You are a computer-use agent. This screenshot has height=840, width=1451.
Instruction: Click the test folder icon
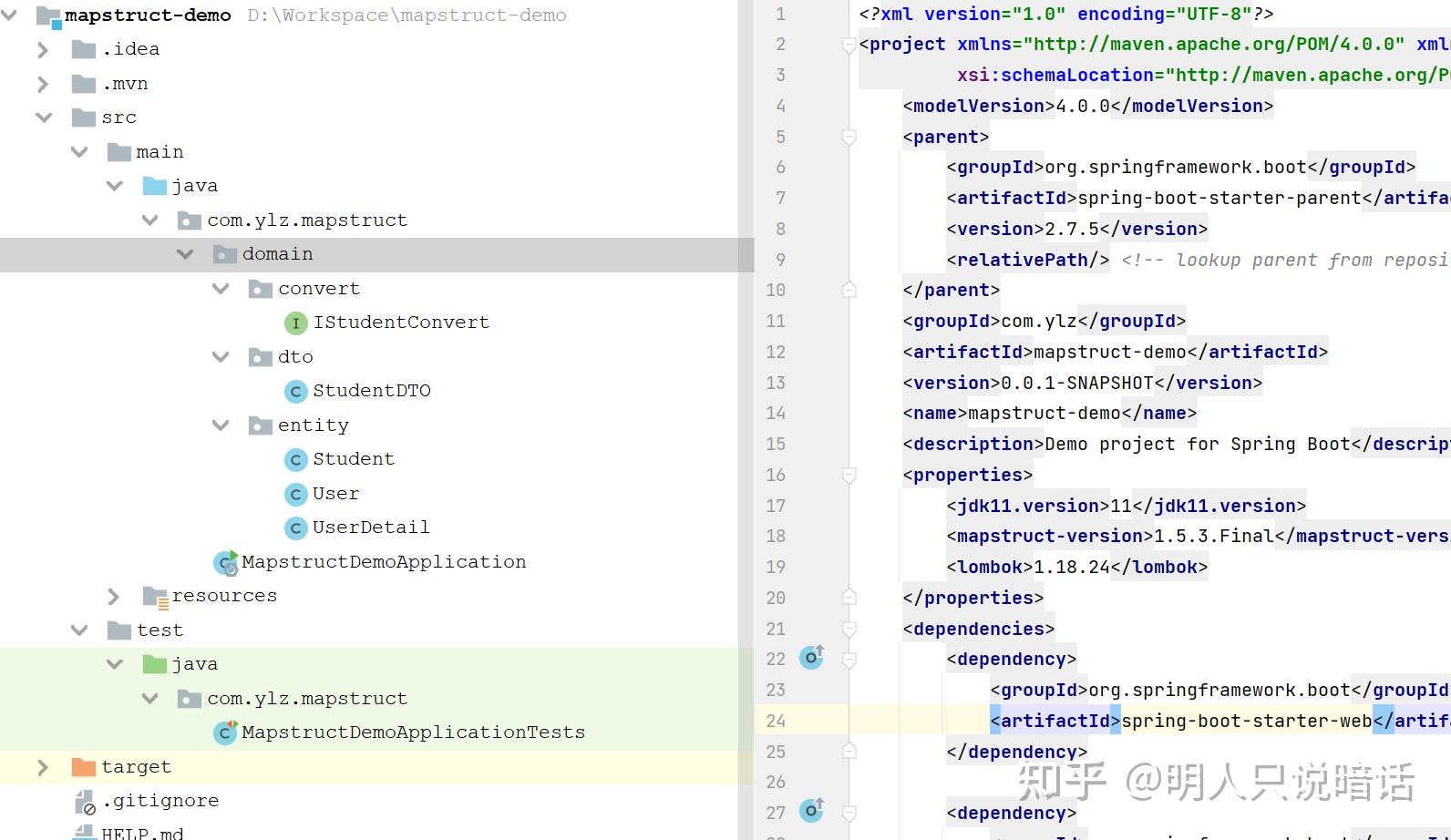[x=118, y=630]
